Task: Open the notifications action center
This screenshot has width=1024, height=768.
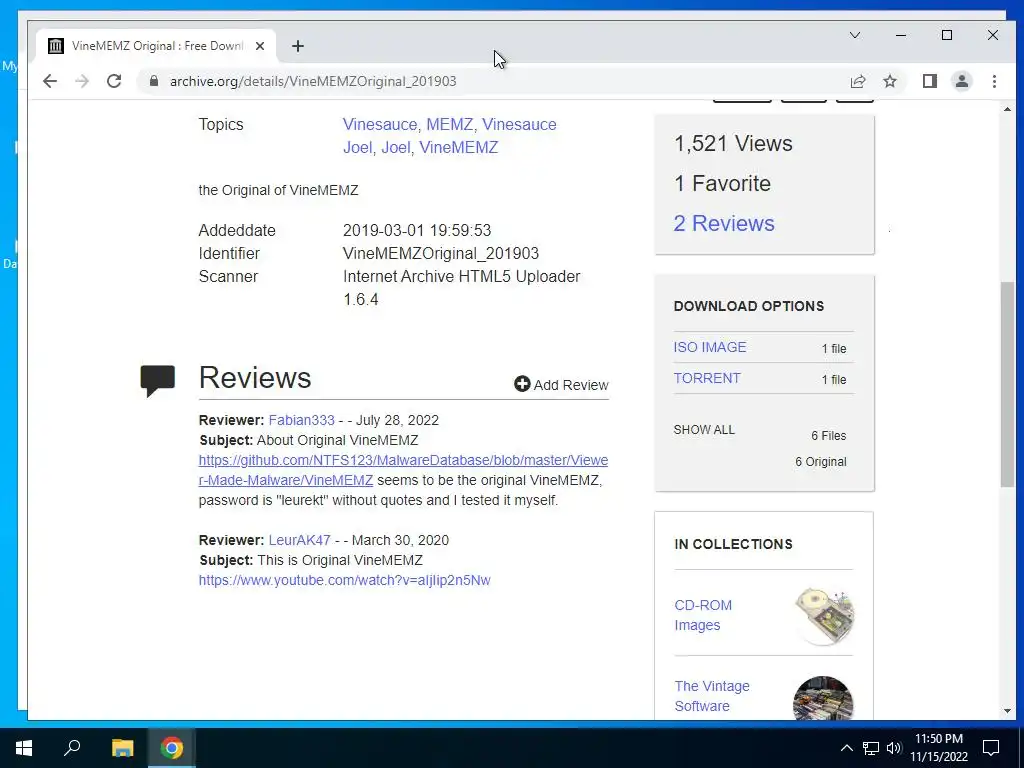Action: pos(991,748)
